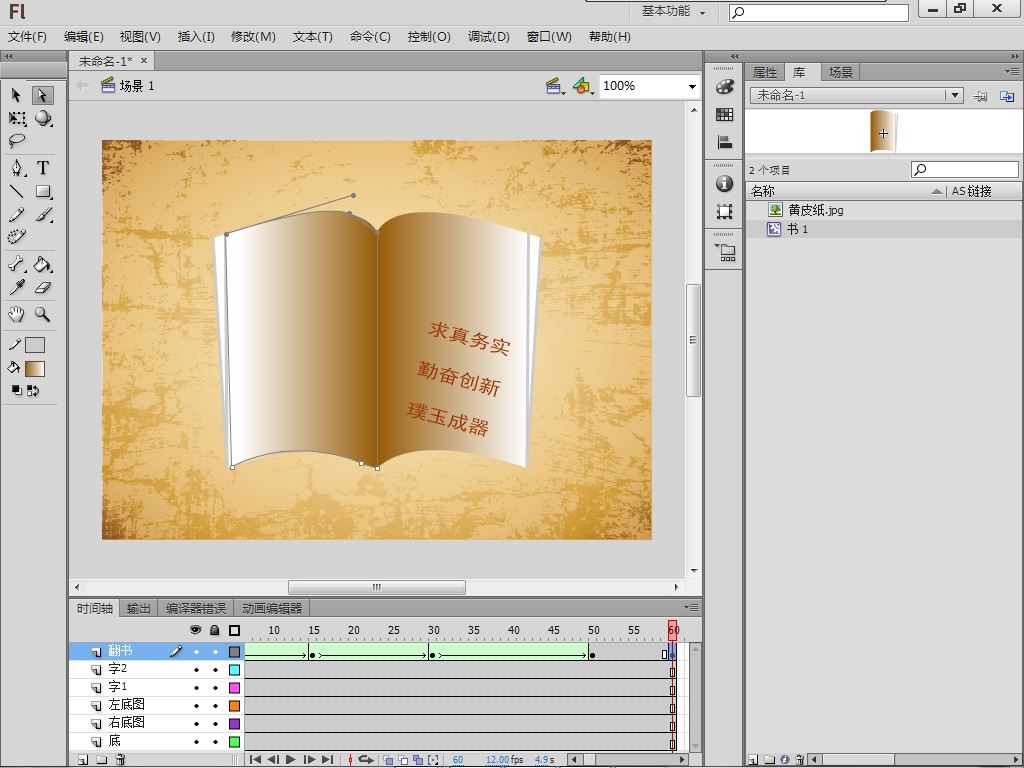Click the Black and White default colors icon

(x=17, y=391)
